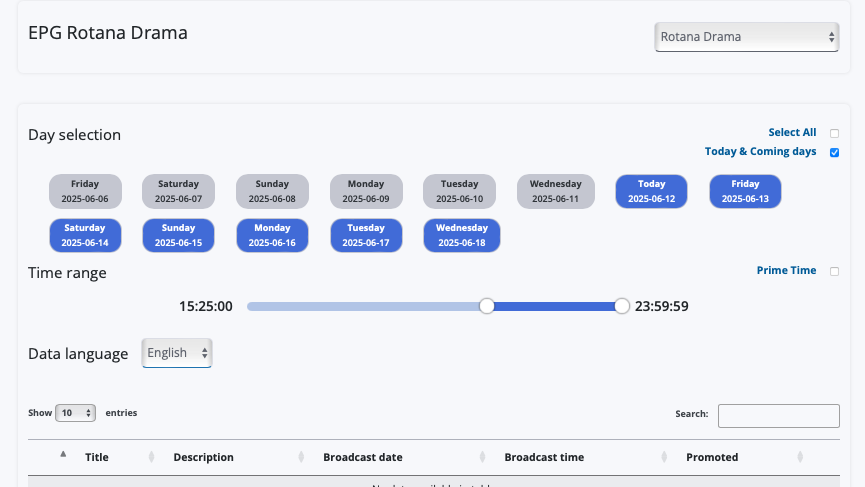Select Friday 2025-06-06 day button
This screenshot has width=865, height=487.
(85, 191)
